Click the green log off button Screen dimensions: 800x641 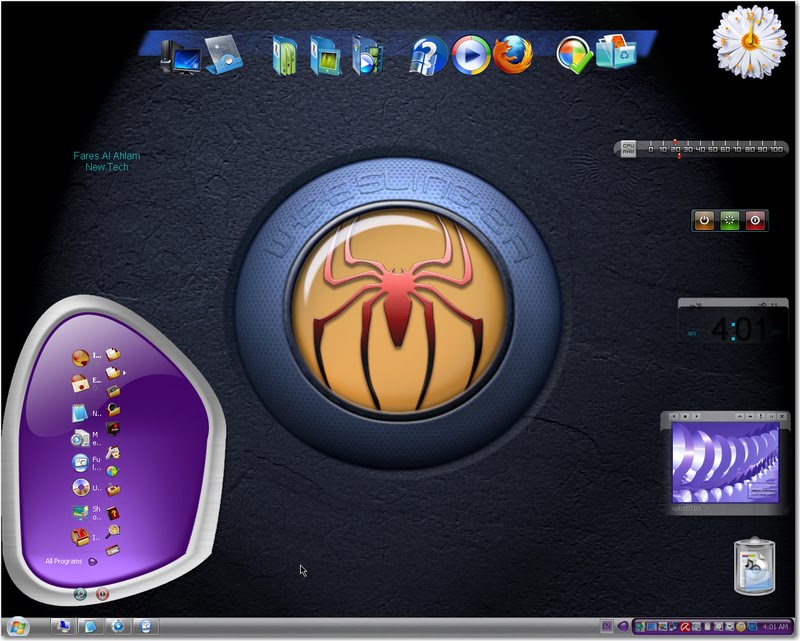pos(80,594)
